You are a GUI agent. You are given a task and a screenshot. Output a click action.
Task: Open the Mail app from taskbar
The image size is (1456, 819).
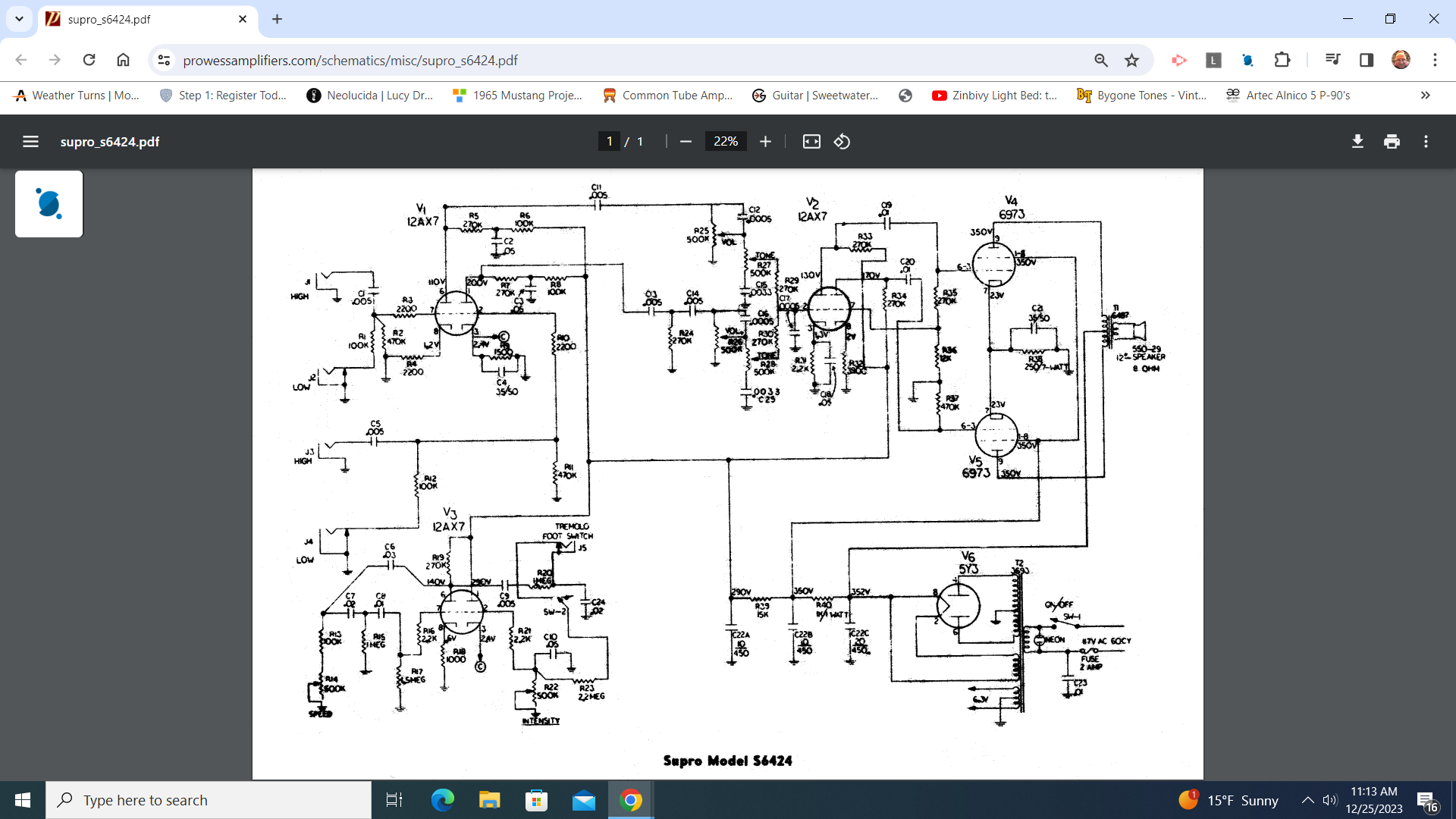[583, 800]
